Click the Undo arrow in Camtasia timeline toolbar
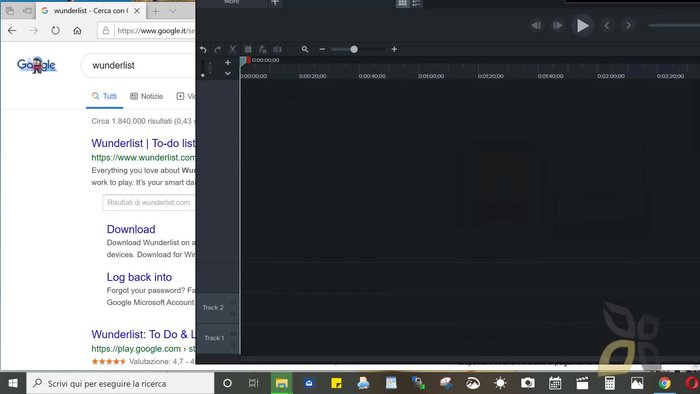700x394 pixels. coord(203,50)
